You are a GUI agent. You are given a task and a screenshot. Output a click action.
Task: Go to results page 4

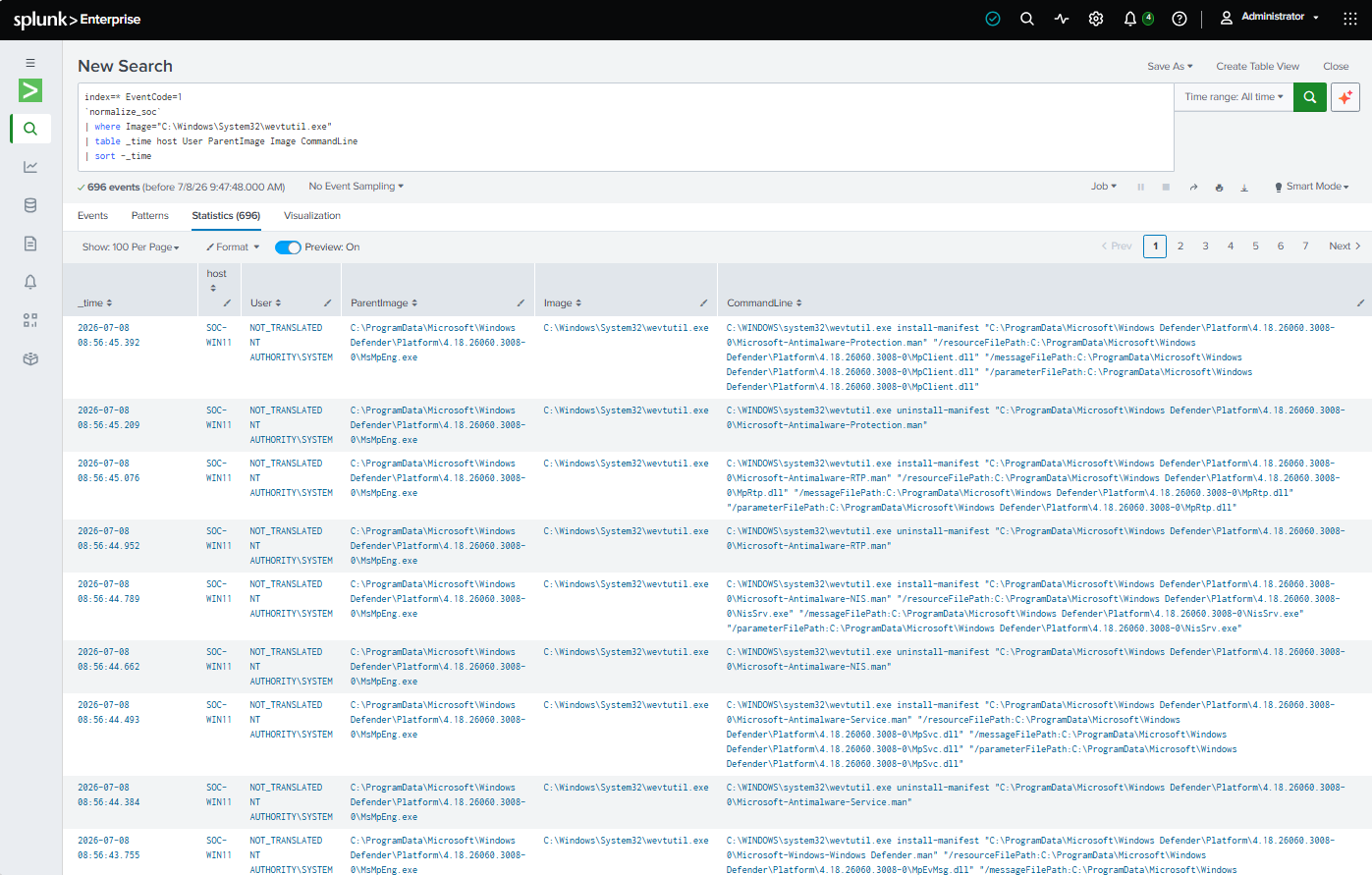(1231, 246)
